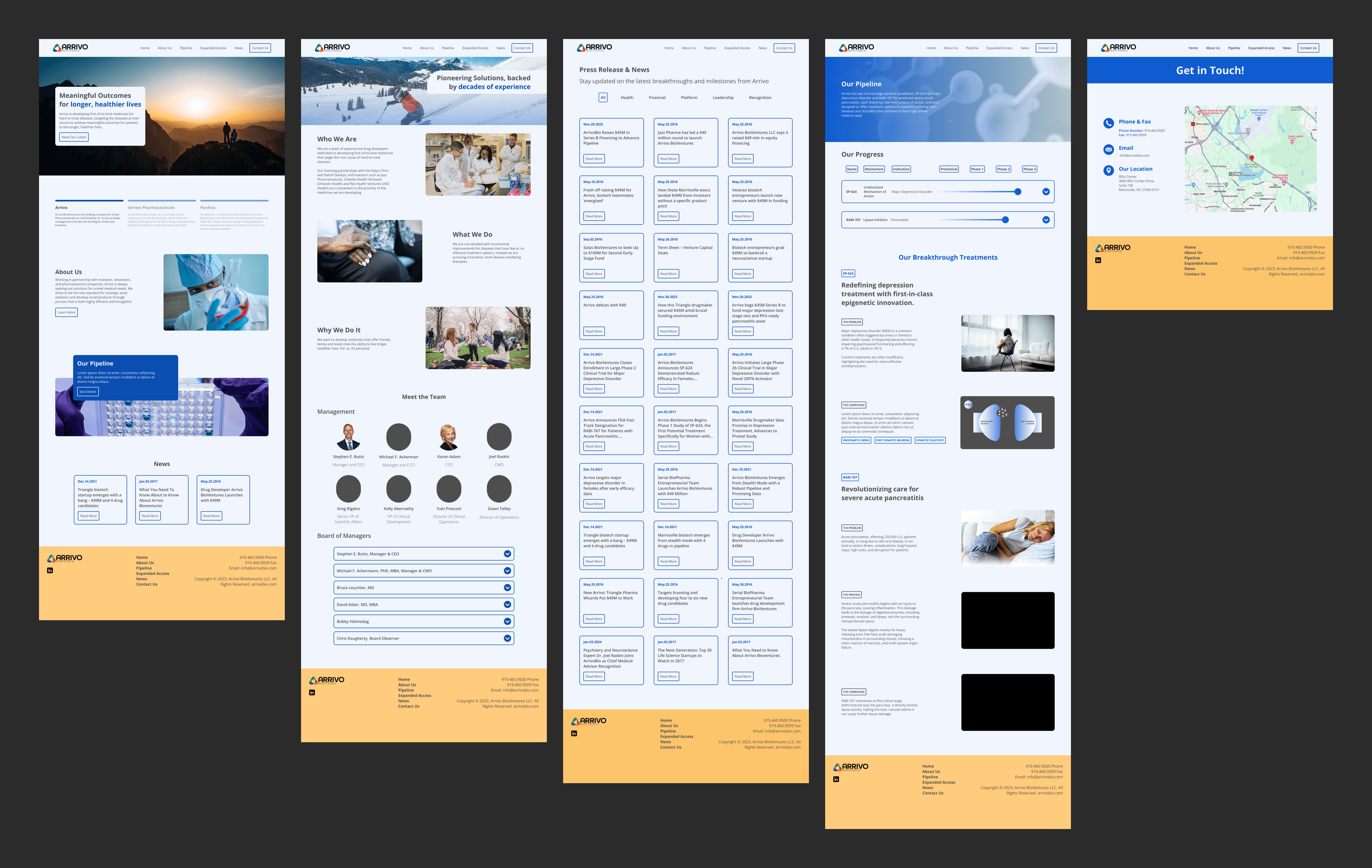Select the Recognition news filter
Screen dimensions: 1372x868
click(760, 98)
